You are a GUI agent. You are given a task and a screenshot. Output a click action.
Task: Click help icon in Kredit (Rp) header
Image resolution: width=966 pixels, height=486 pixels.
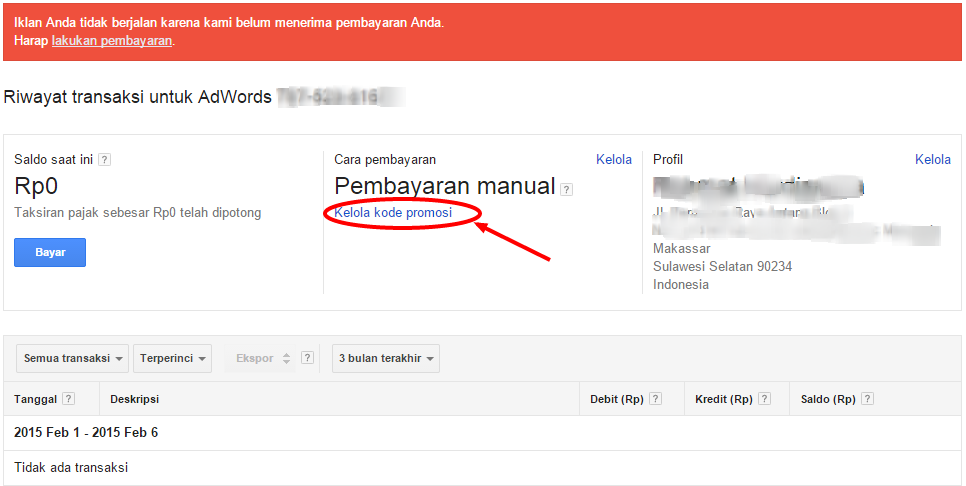point(765,399)
